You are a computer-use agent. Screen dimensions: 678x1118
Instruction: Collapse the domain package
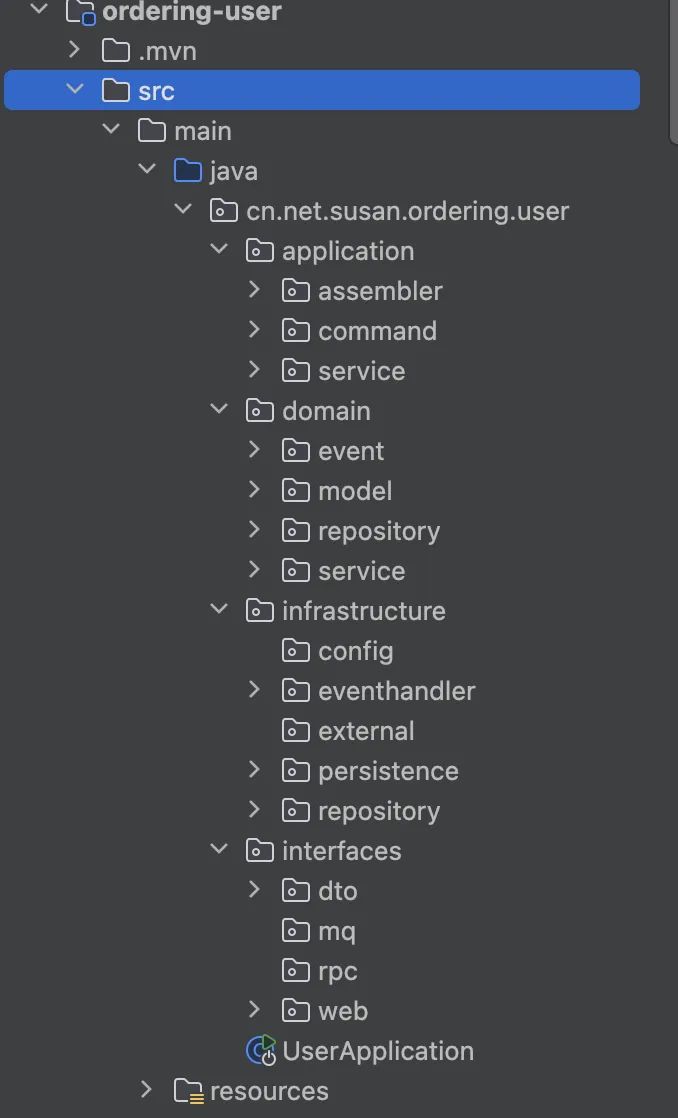pos(218,411)
